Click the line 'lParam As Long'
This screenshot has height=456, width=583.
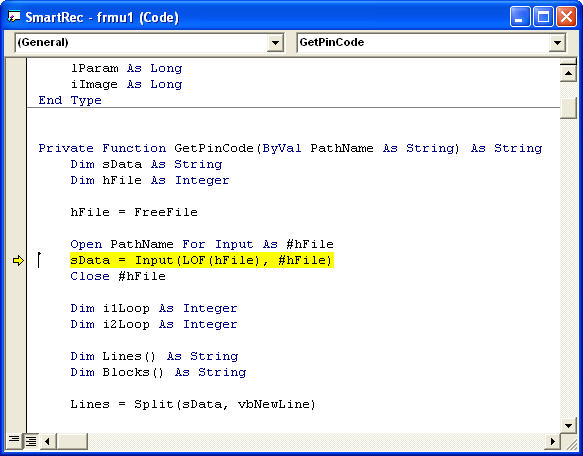pyautogui.click(x=126, y=68)
